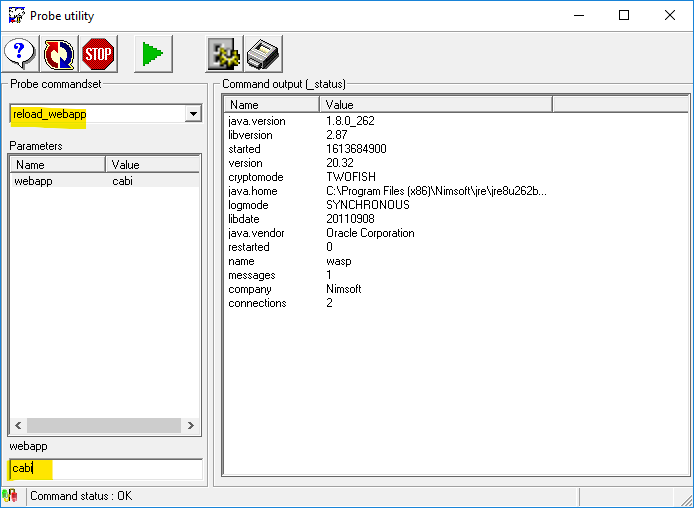Click the red-blue refresh arrows icon

[59, 52]
